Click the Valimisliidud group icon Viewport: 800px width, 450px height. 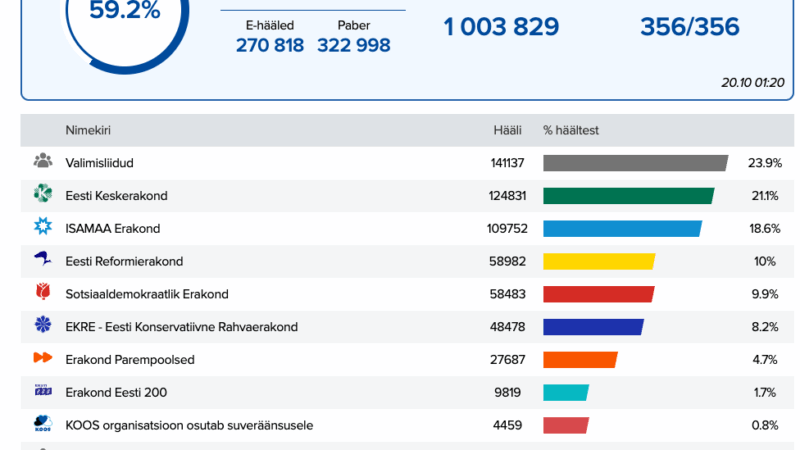(x=43, y=161)
